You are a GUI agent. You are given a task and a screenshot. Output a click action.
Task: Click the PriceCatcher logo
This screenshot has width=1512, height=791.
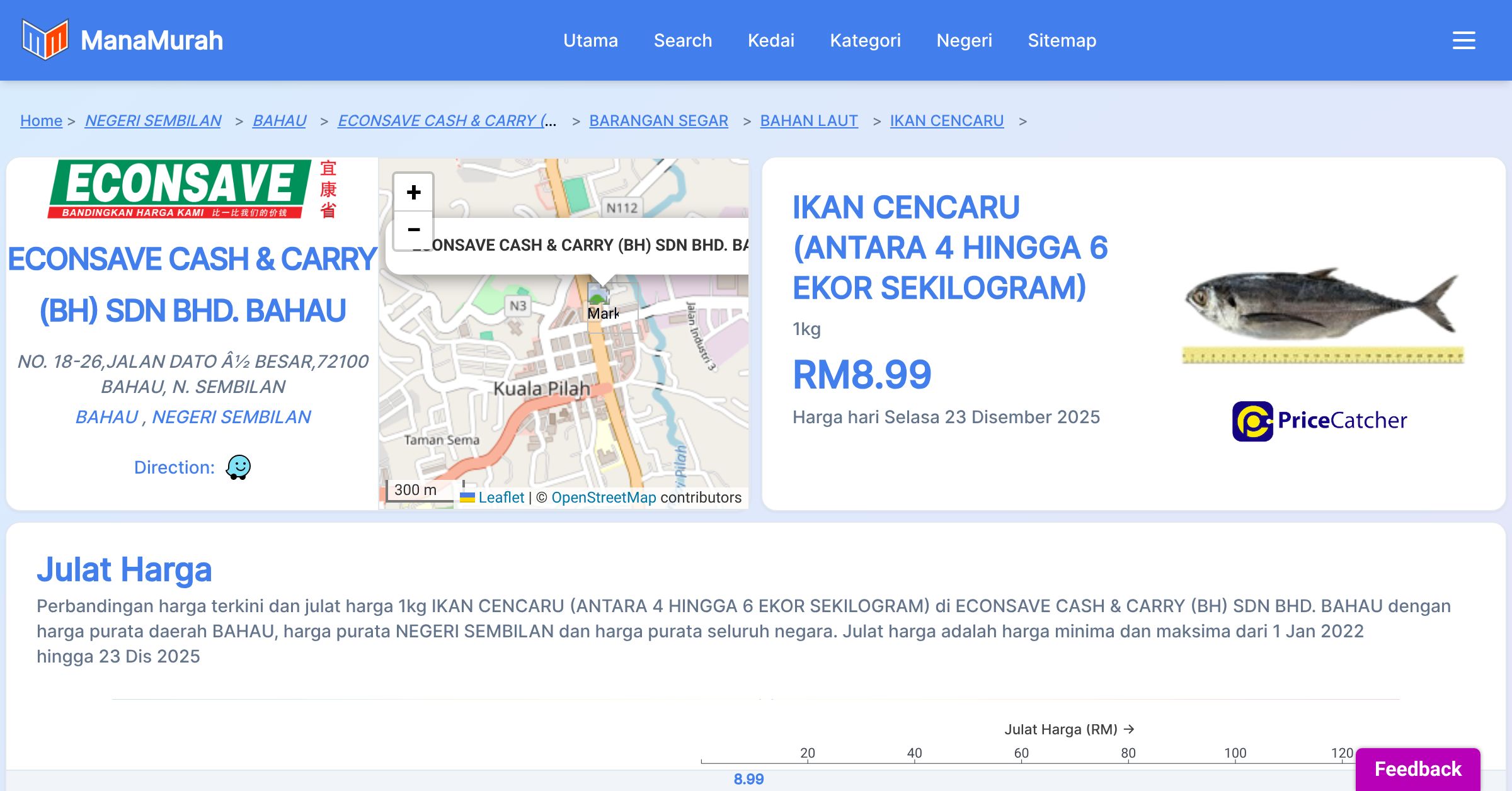pos(1319,421)
